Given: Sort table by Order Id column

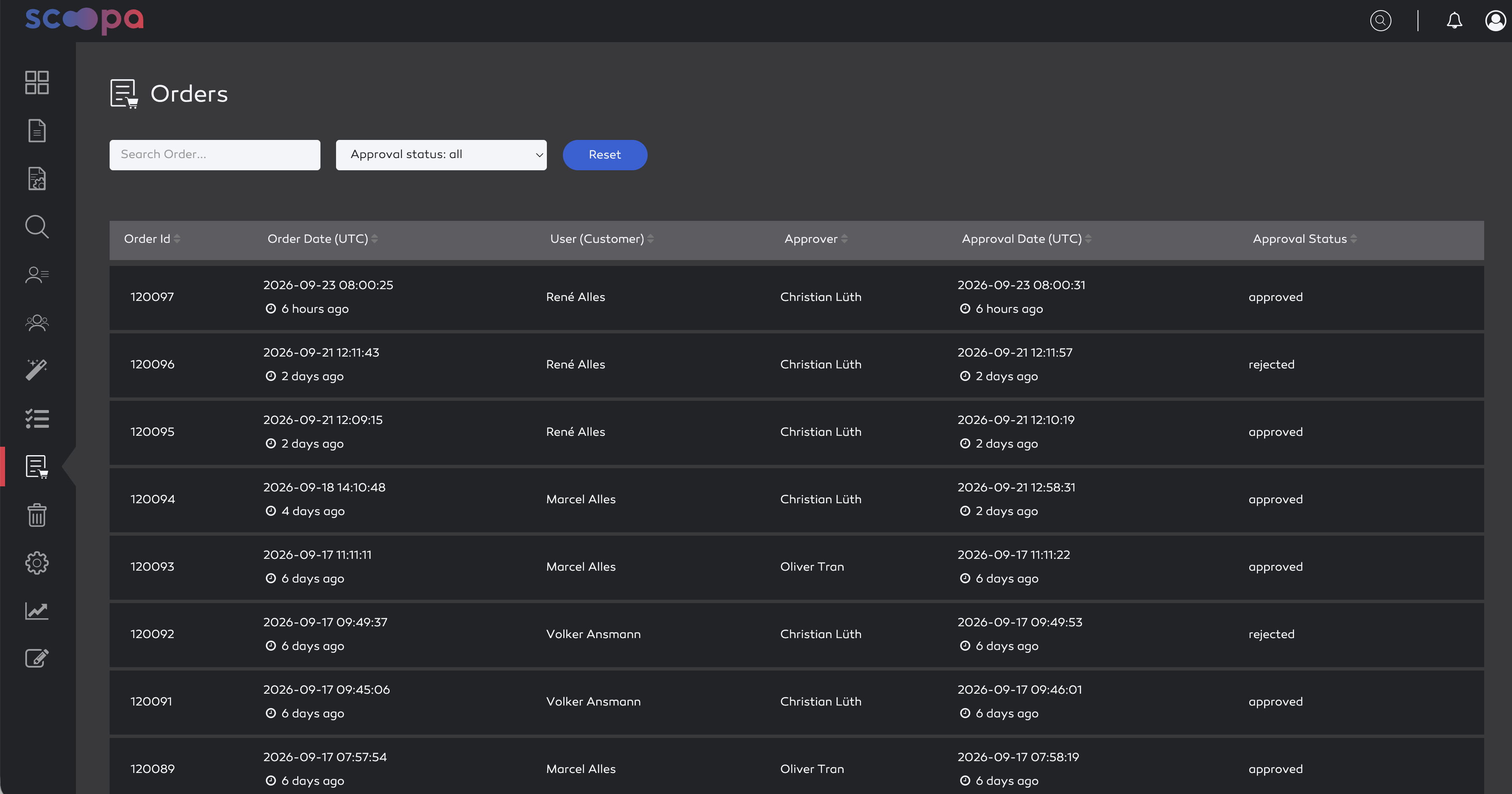Looking at the screenshot, I should tap(152, 239).
